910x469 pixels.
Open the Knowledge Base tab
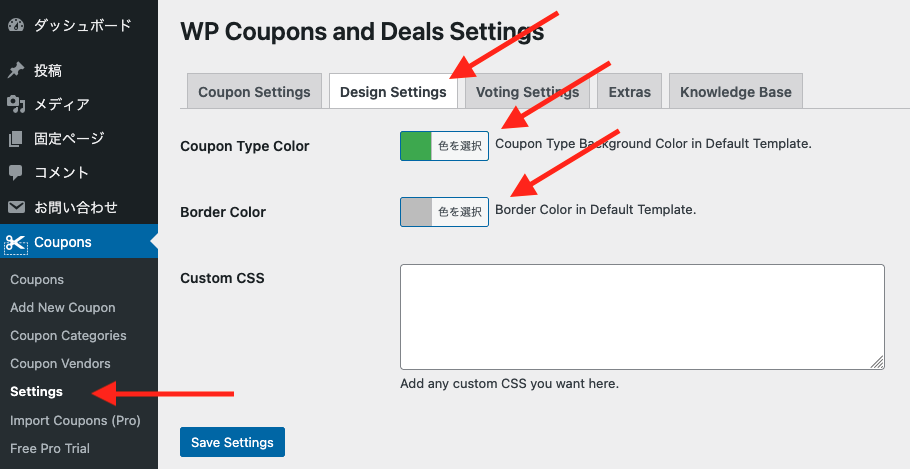(735, 91)
